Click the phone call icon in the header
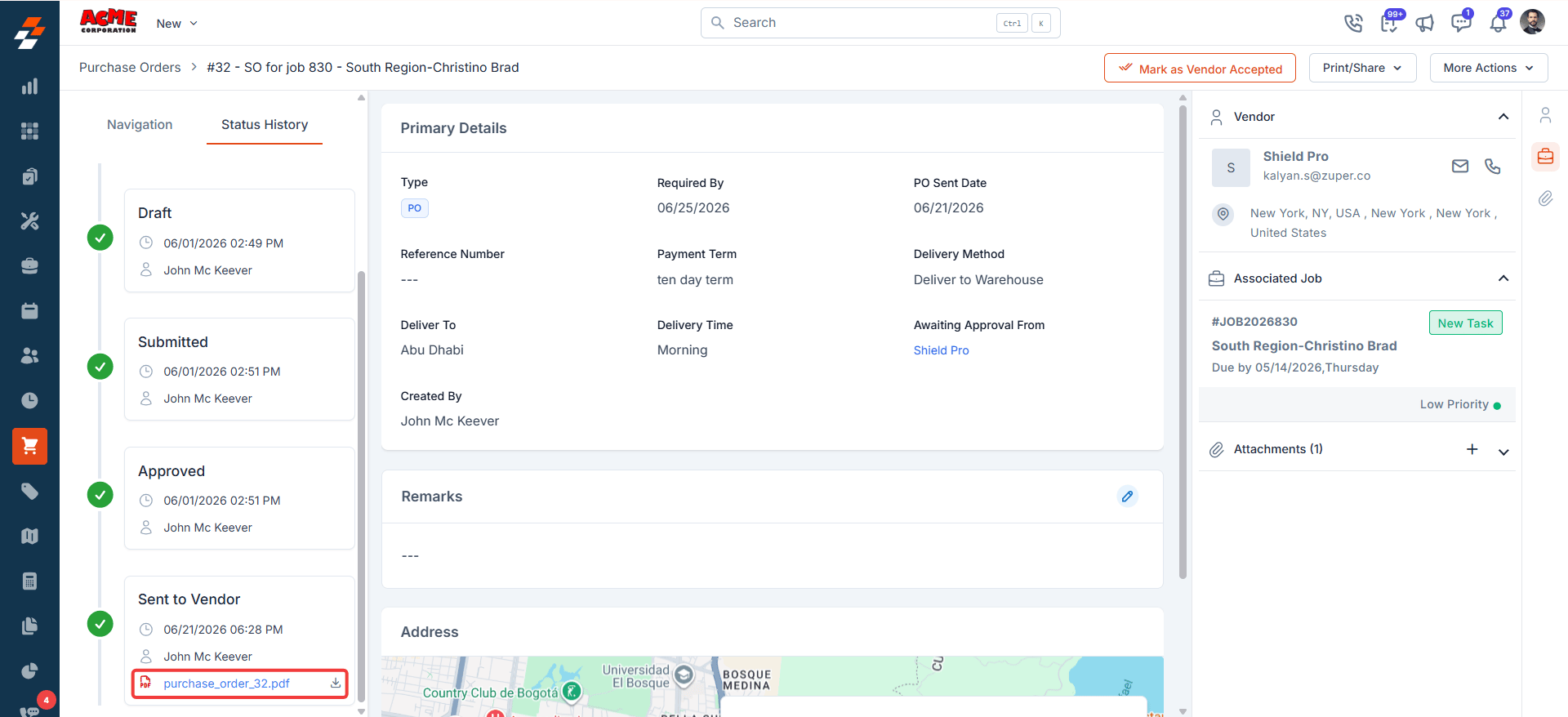 coord(1353,23)
